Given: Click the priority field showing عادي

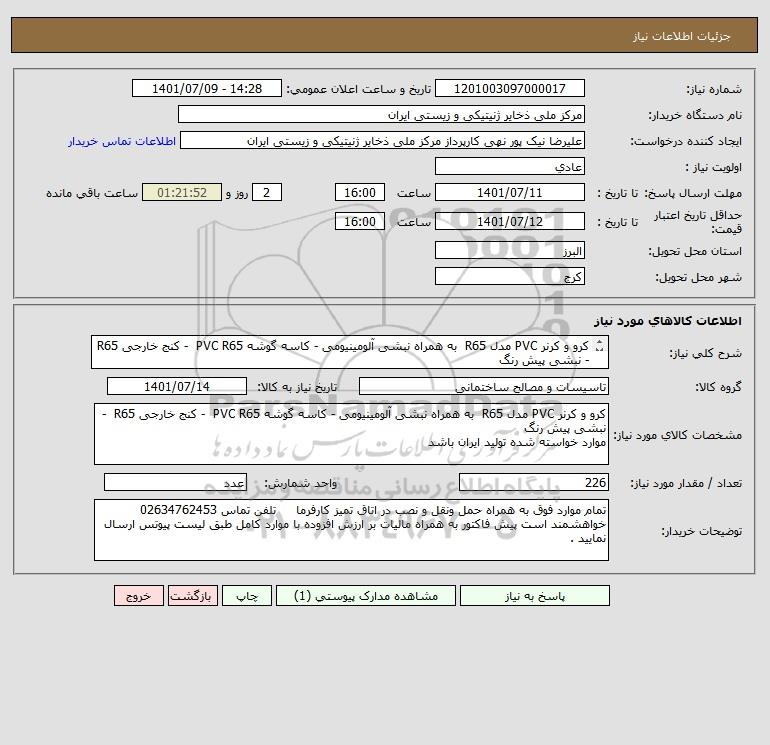Looking at the screenshot, I should (510, 166).
